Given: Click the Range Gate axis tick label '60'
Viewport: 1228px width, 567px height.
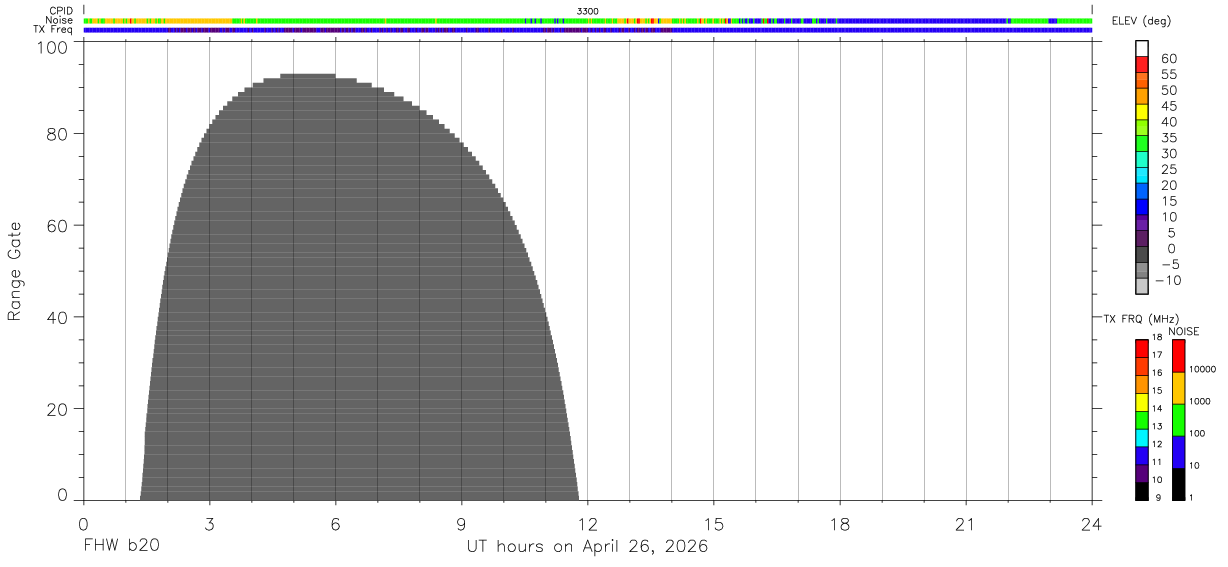Looking at the screenshot, I should [59, 226].
